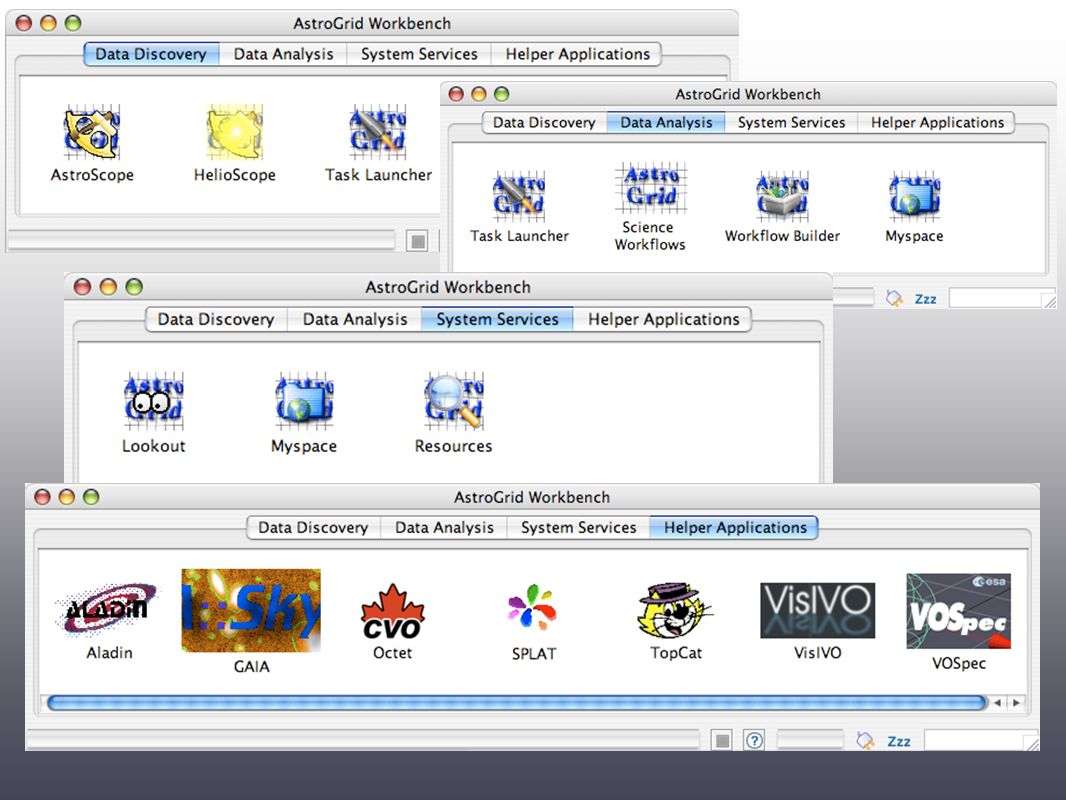Select System Services tab in bottom window
The width and height of the screenshot is (1066, 800).
coord(579,528)
